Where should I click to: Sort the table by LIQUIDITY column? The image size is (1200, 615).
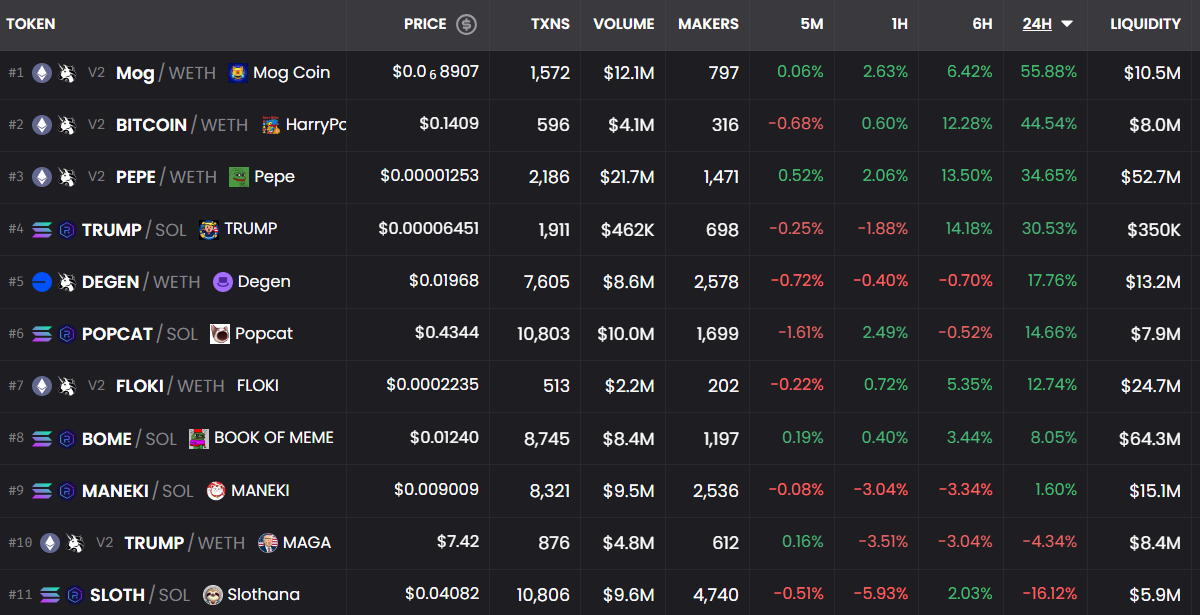pyautogui.click(x=1145, y=24)
